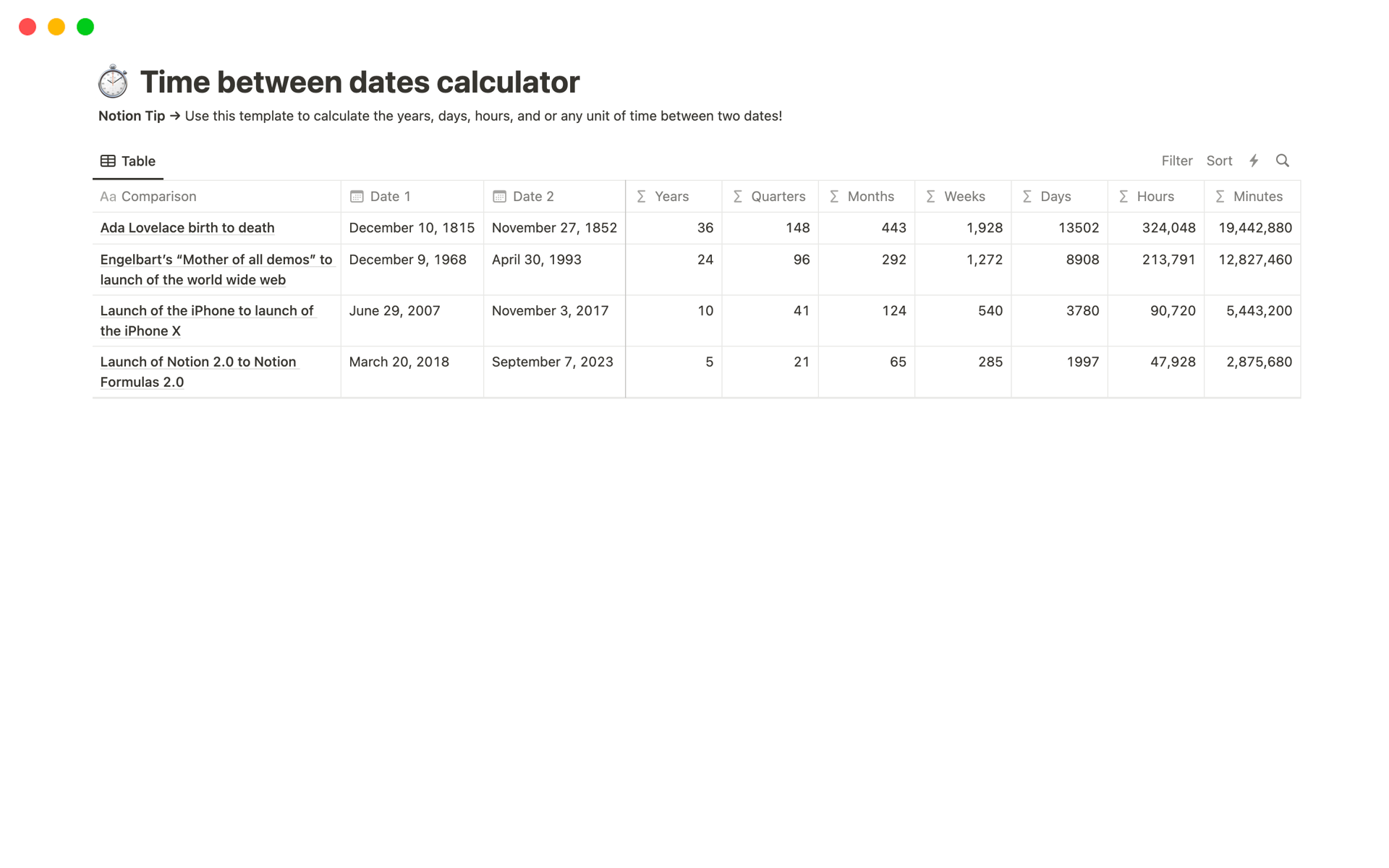The height and width of the screenshot is (868, 1389).
Task: Open the Quarters column header menu
Action: point(778,197)
